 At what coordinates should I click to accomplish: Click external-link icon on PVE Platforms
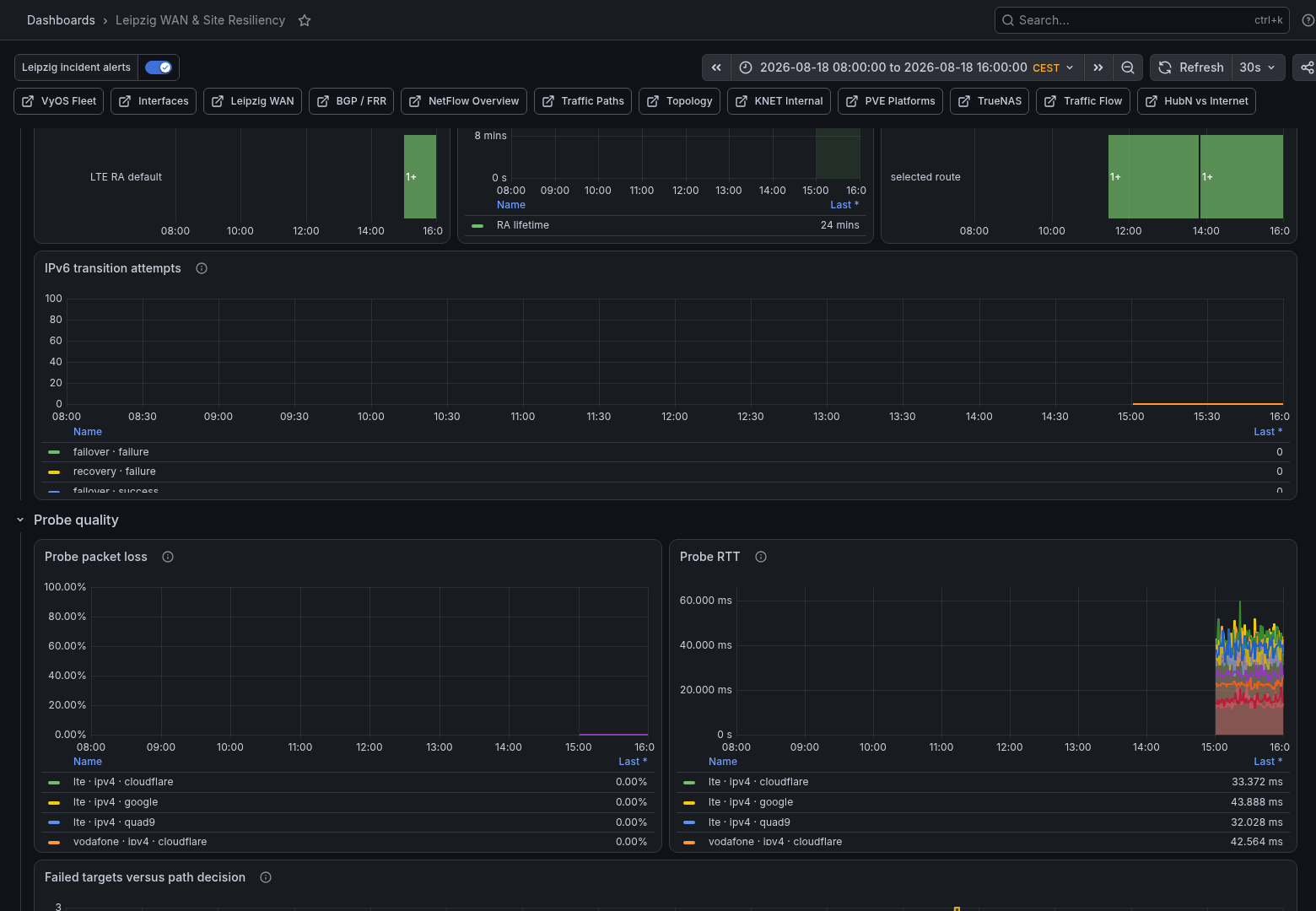(x=852, y=101)
